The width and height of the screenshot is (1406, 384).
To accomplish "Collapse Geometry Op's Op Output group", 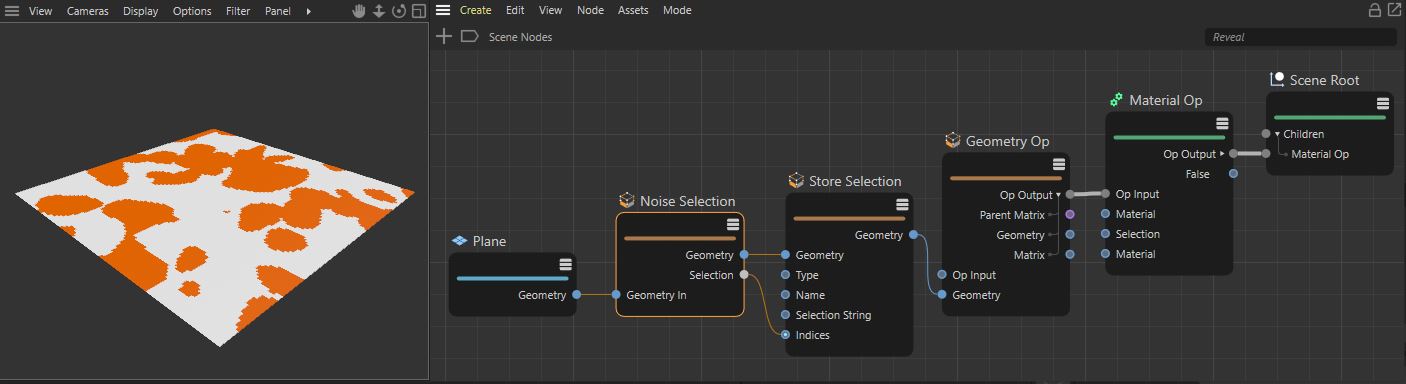I will 1058,195.
